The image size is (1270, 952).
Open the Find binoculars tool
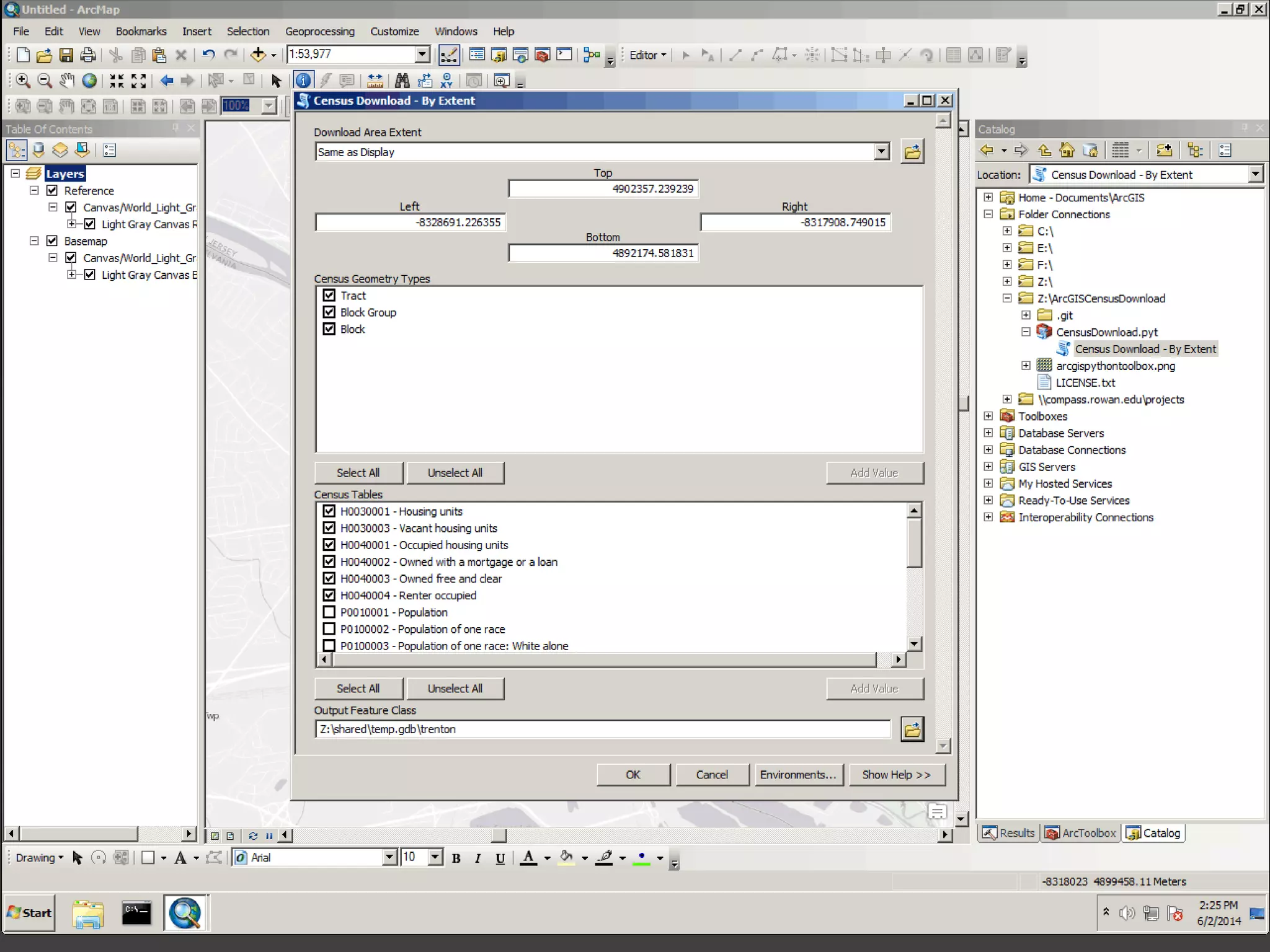click(x=402, y=81)
